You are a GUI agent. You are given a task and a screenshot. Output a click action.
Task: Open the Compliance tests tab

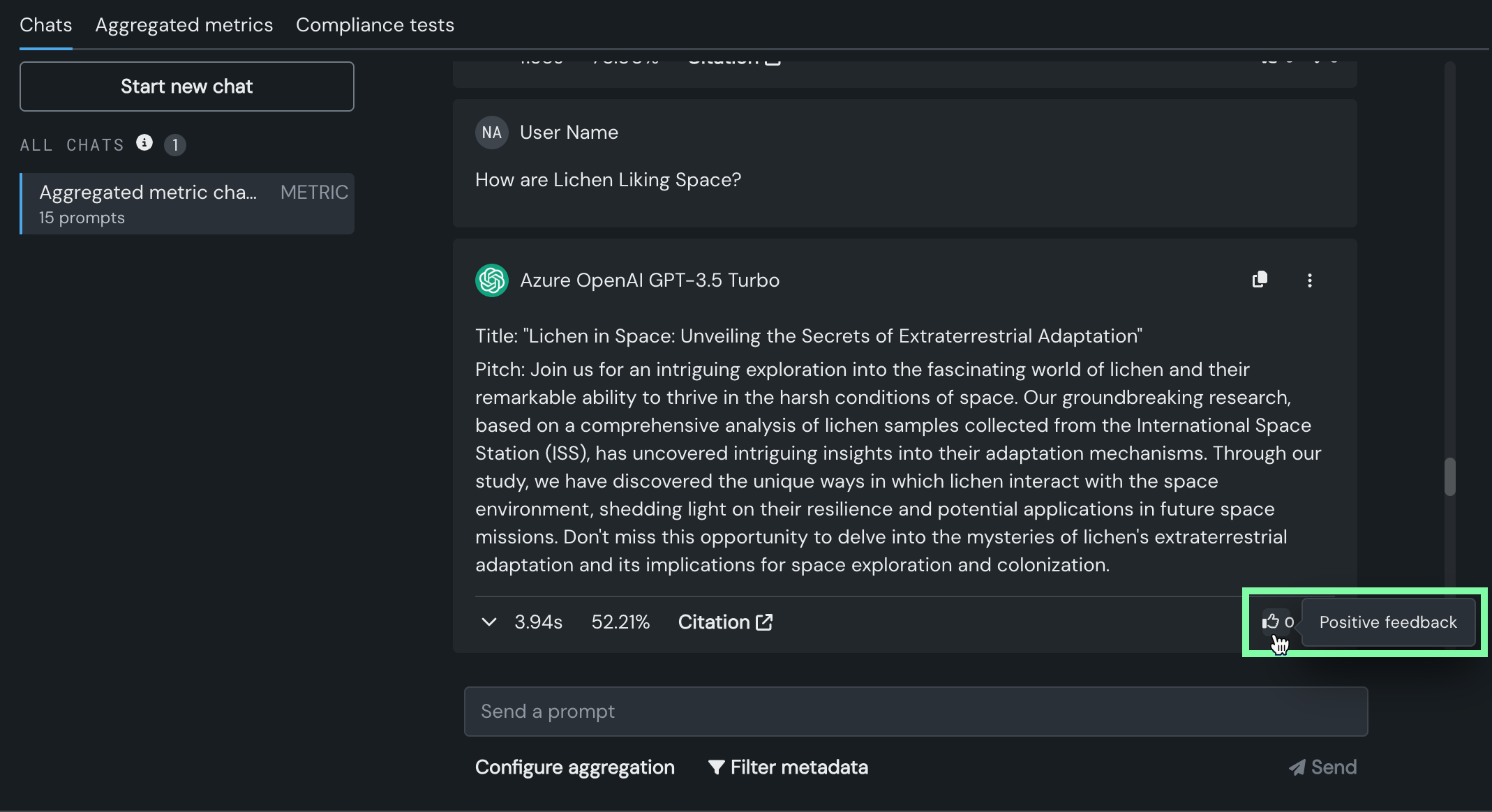[x=375, y=25]
